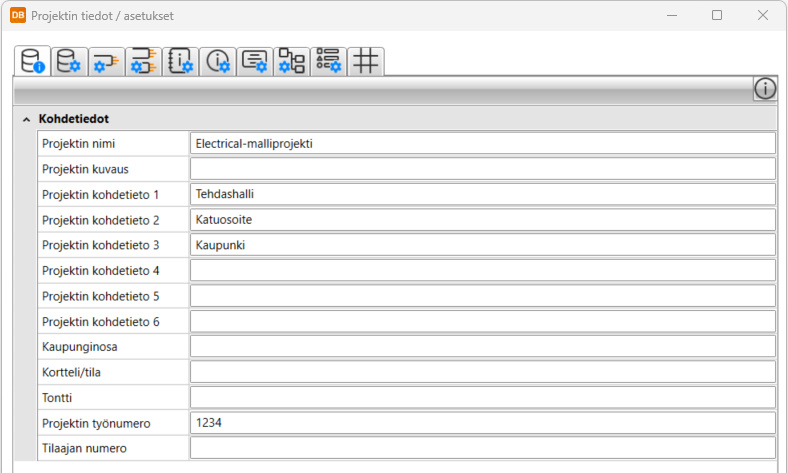Viewport: 788px width, 473px height.
Task: Select the multi-cable settings tab
Action: pyautogui.click(x=144, y=62)
